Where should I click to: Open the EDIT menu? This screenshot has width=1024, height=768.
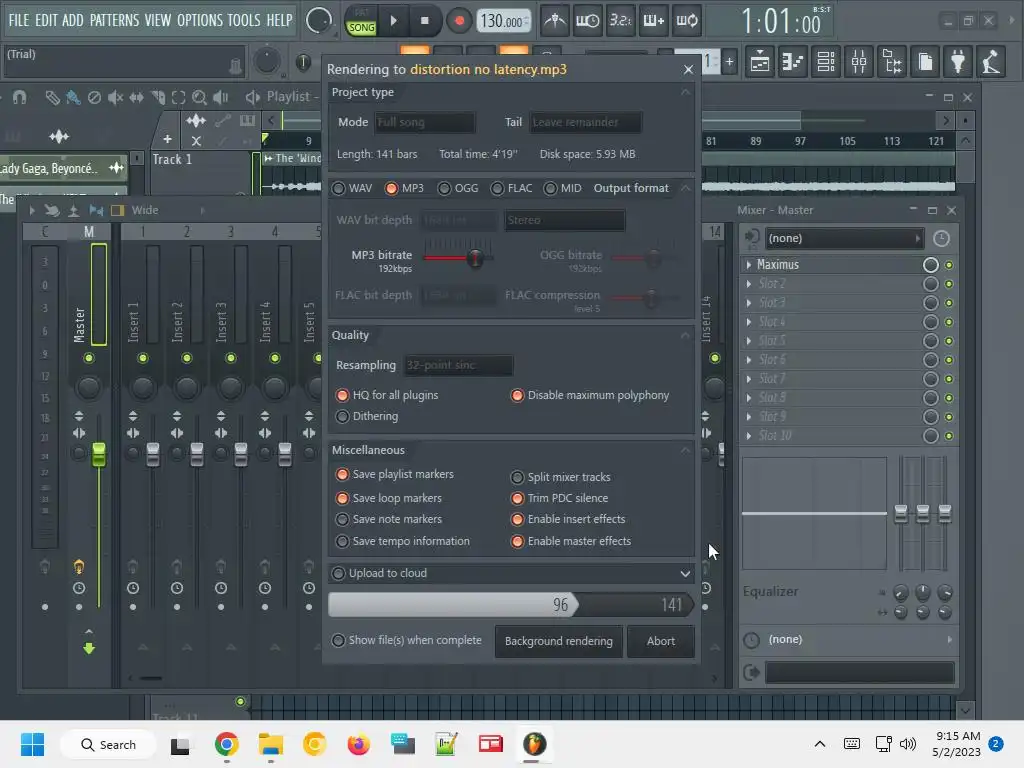click(46, 20)
